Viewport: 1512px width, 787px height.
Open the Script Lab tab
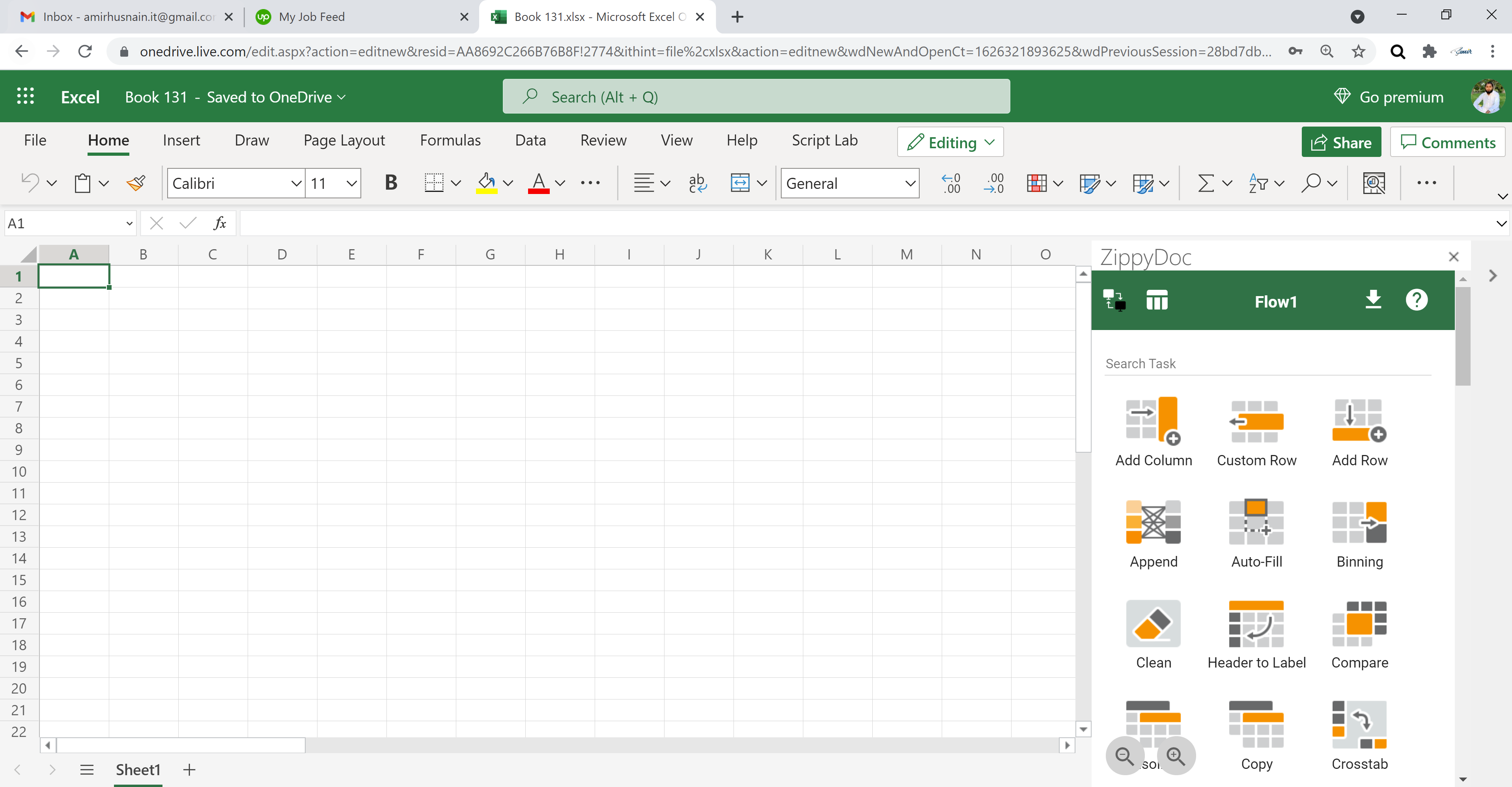pos(824,140)
